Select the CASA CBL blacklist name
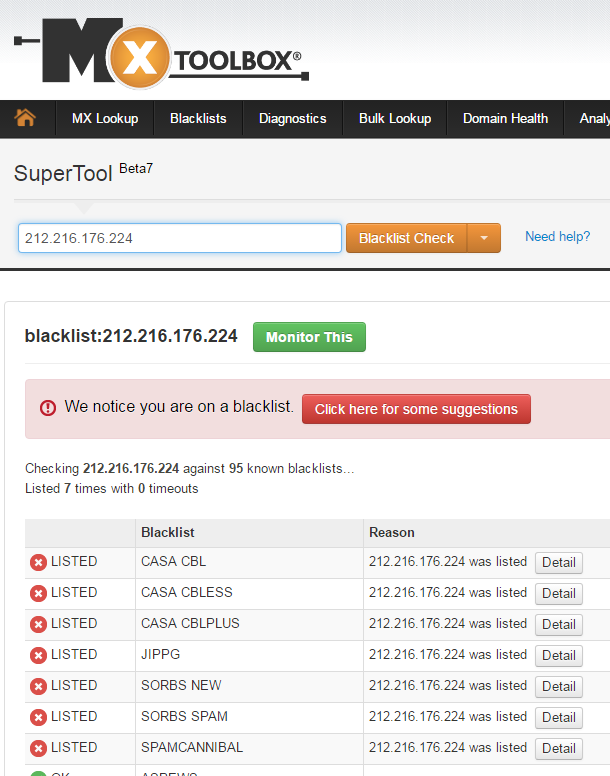The height and width of the screenshot is (776, 610). tap(174, 562)
